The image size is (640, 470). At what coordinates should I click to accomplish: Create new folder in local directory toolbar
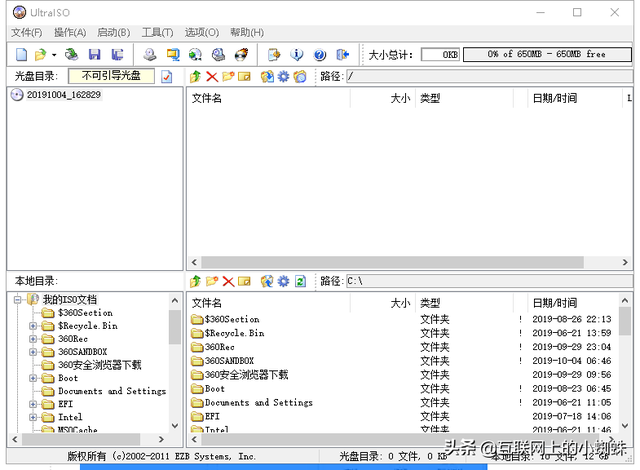[212, 281]
